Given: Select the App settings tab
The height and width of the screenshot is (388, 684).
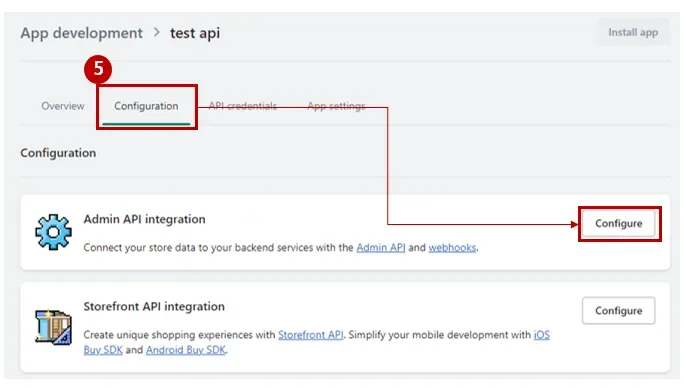Looking at the screenshot, I should (x=336, y=106).
